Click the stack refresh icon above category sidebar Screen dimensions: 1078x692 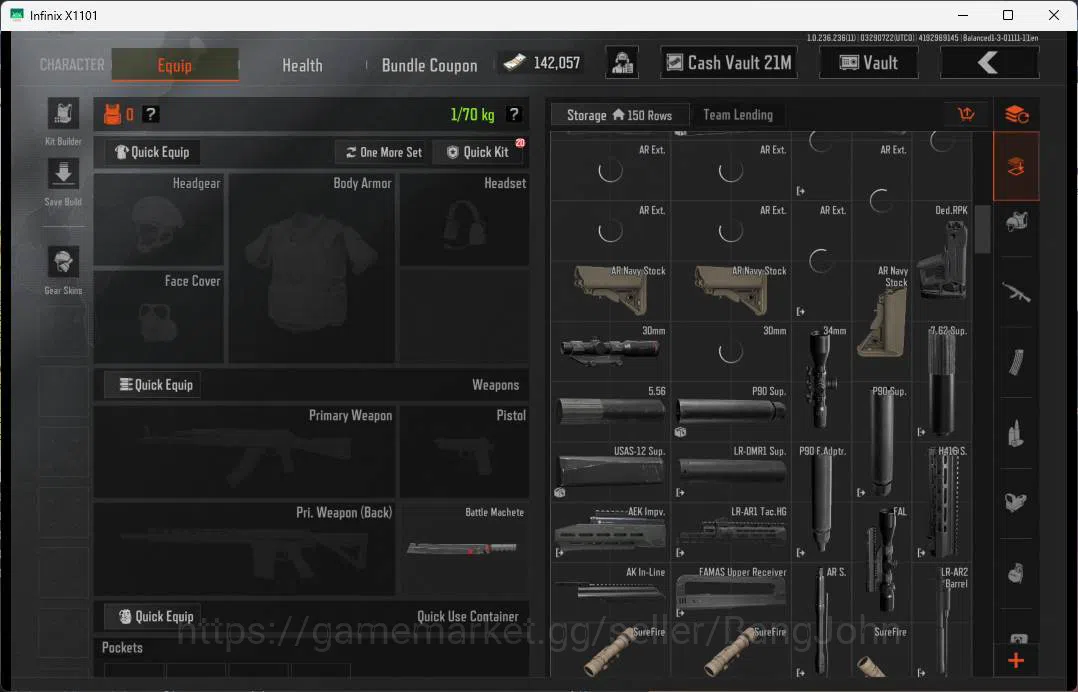tap(1016, 114)
